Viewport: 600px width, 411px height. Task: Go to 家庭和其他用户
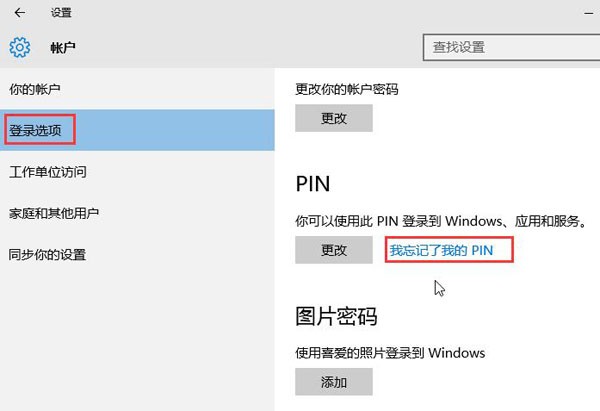point(54,213)
